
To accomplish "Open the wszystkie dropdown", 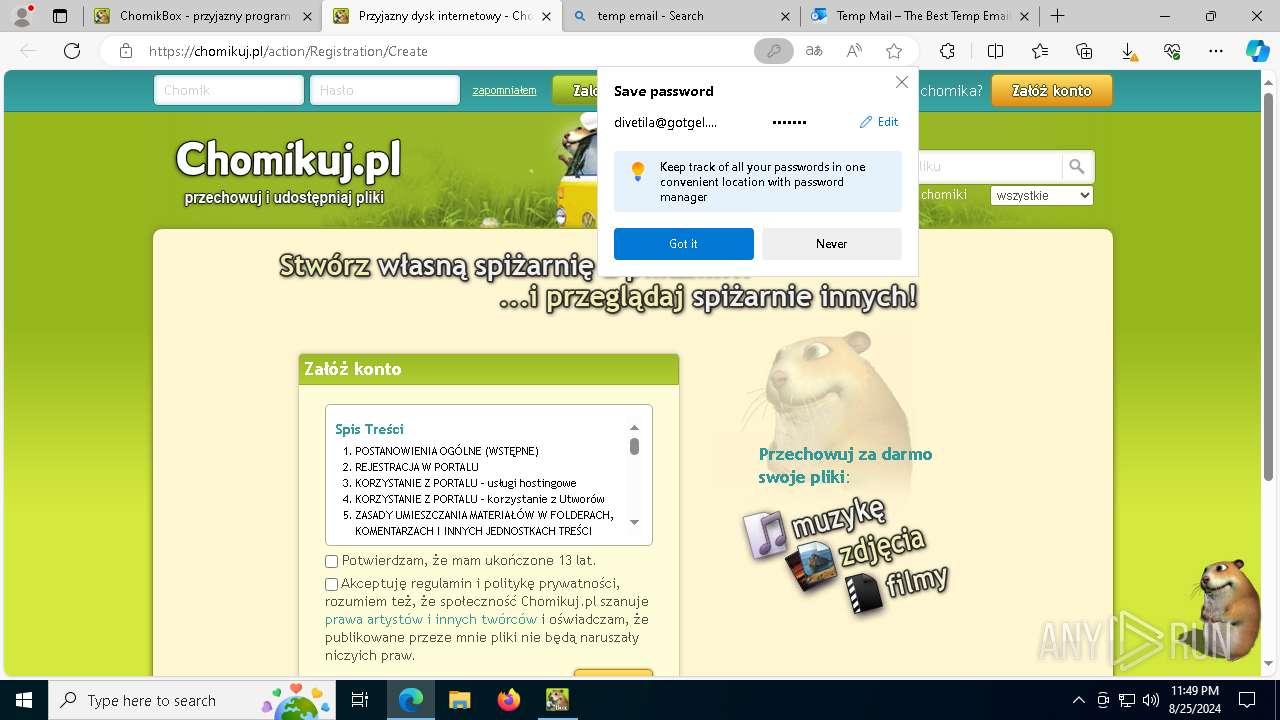I will click(x=1042, y=195).
